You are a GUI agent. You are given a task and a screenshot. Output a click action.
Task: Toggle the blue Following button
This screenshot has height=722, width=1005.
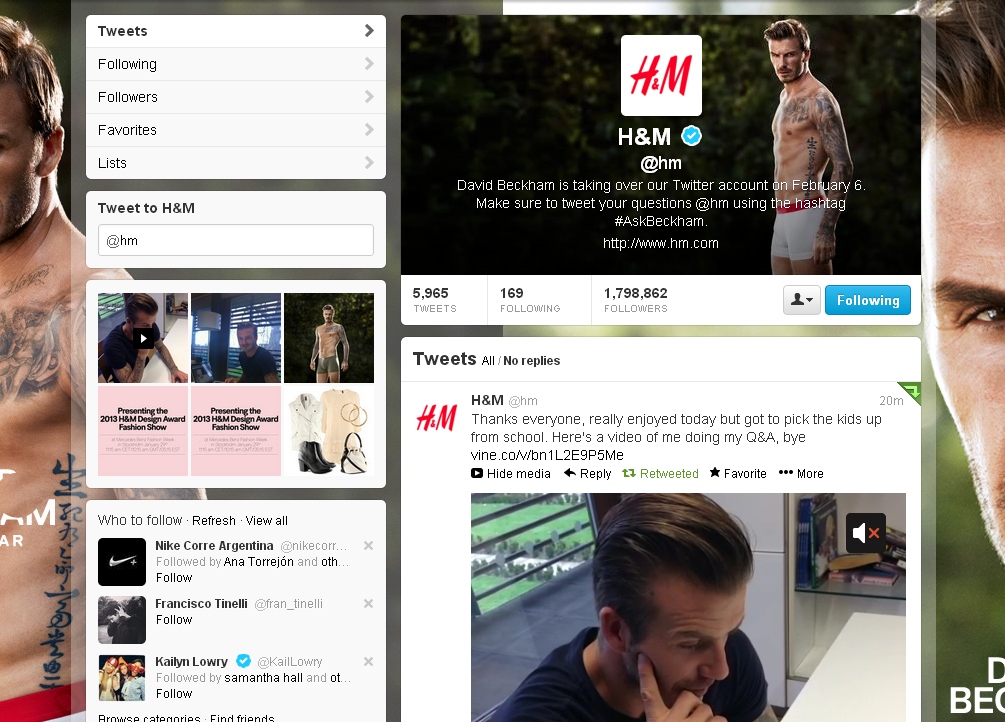coord(868,300)
